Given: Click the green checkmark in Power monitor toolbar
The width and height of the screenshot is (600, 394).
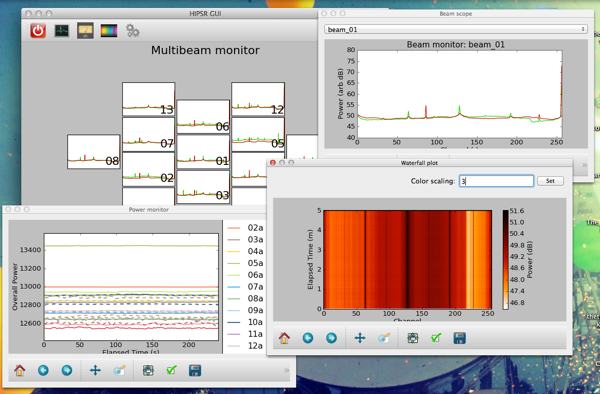Looking at the screenshot, I should 171,370.
